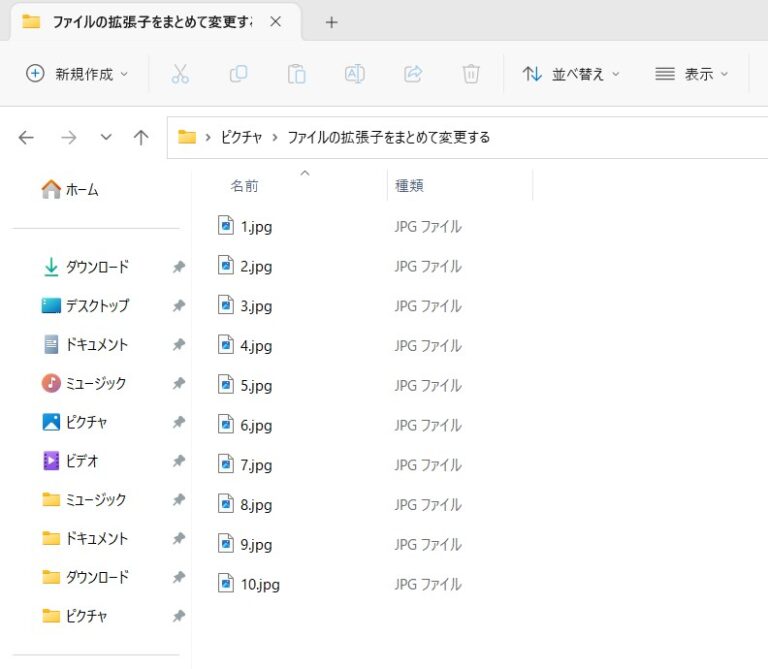The width and height of the screenshot is (768, 669).
Task: Click the Copy icon in toolbar
Action: coord(238,74)
